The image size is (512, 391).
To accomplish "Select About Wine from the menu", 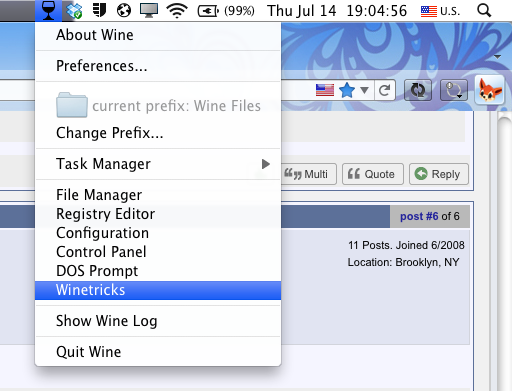I will tap(158, 35).
